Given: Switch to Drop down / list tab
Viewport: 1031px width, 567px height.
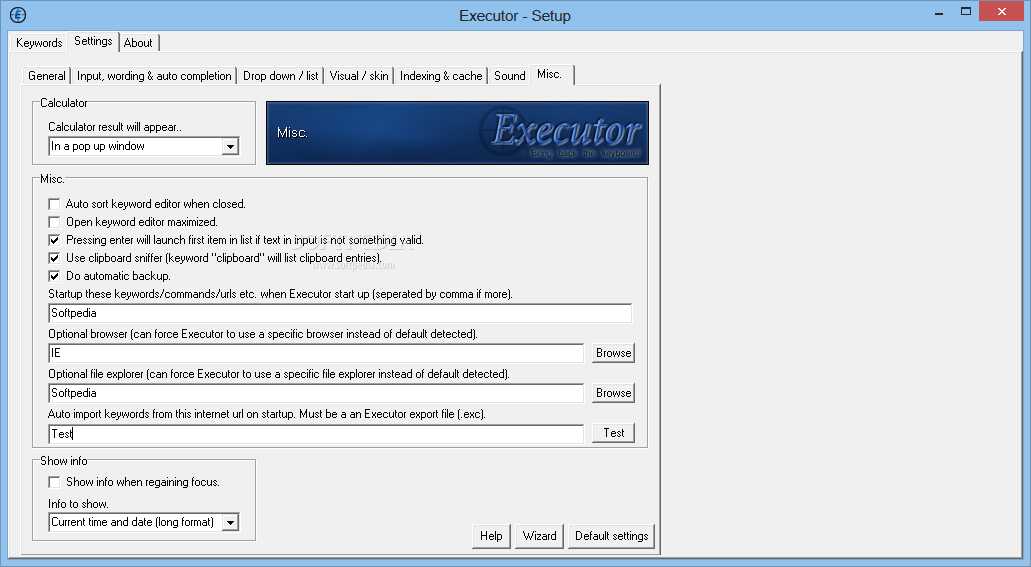Looking at the screenshot, I should point(280,76).
